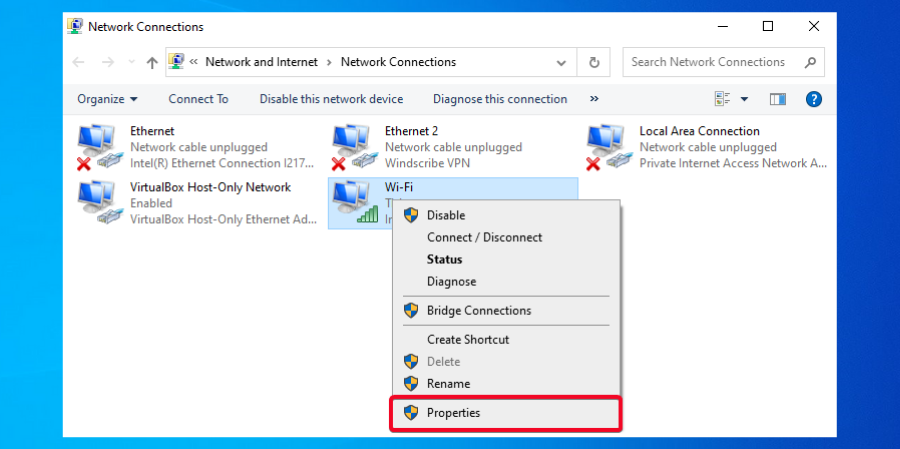Click Connect To in the toolbar
Screen dimensions: 900x449
(x=199, y=99)
